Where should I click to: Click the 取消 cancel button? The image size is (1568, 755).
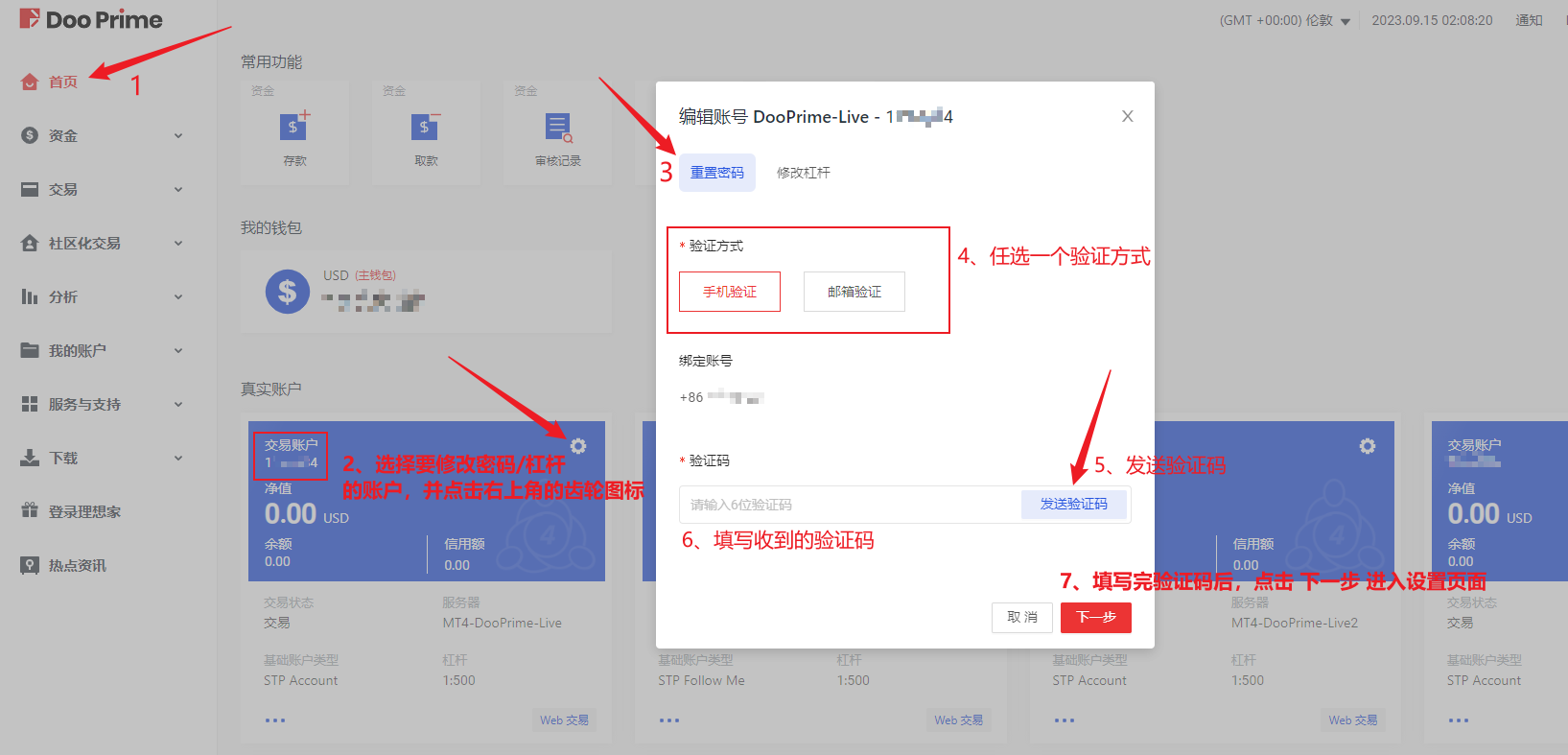(1022, 618)
